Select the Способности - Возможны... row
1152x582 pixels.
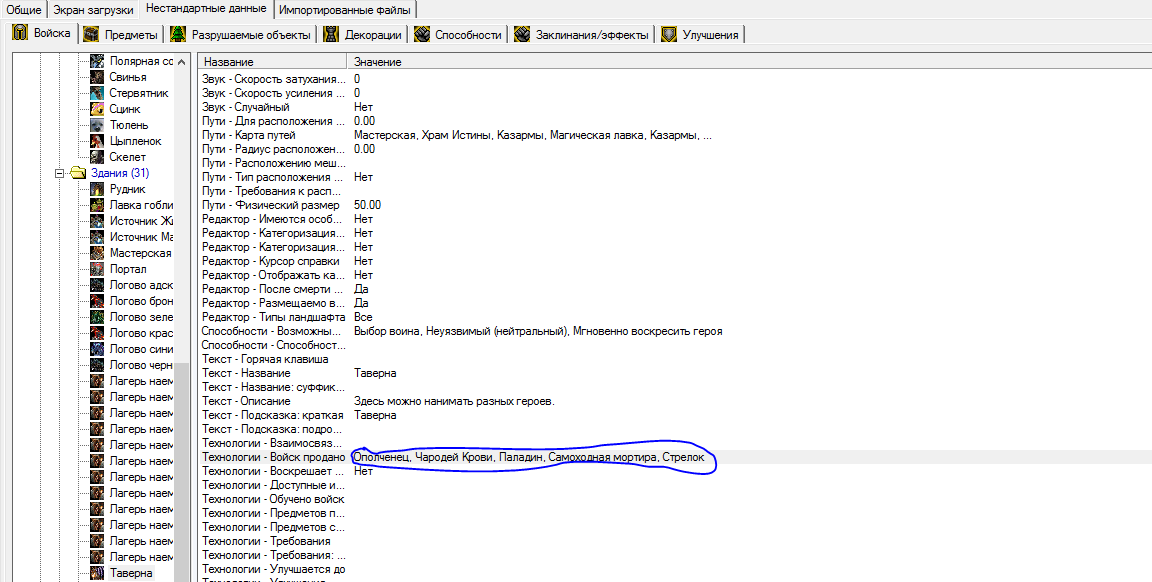coord(675,331)
